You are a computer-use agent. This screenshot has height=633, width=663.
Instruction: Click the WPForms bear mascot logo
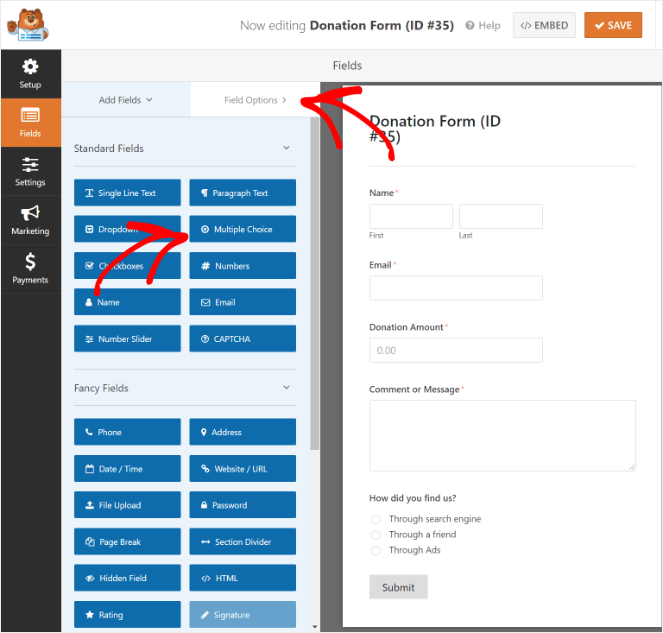coord(28,25)
